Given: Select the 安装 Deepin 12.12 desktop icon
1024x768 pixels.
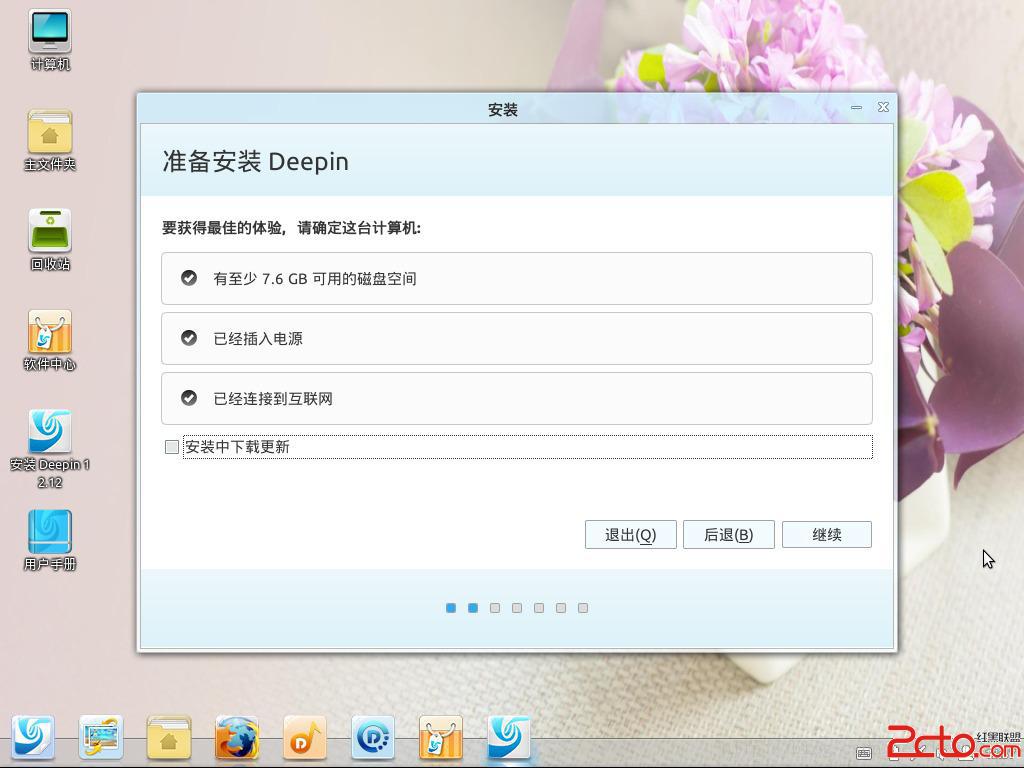Looking at the screenshot, I should [50, 449].
